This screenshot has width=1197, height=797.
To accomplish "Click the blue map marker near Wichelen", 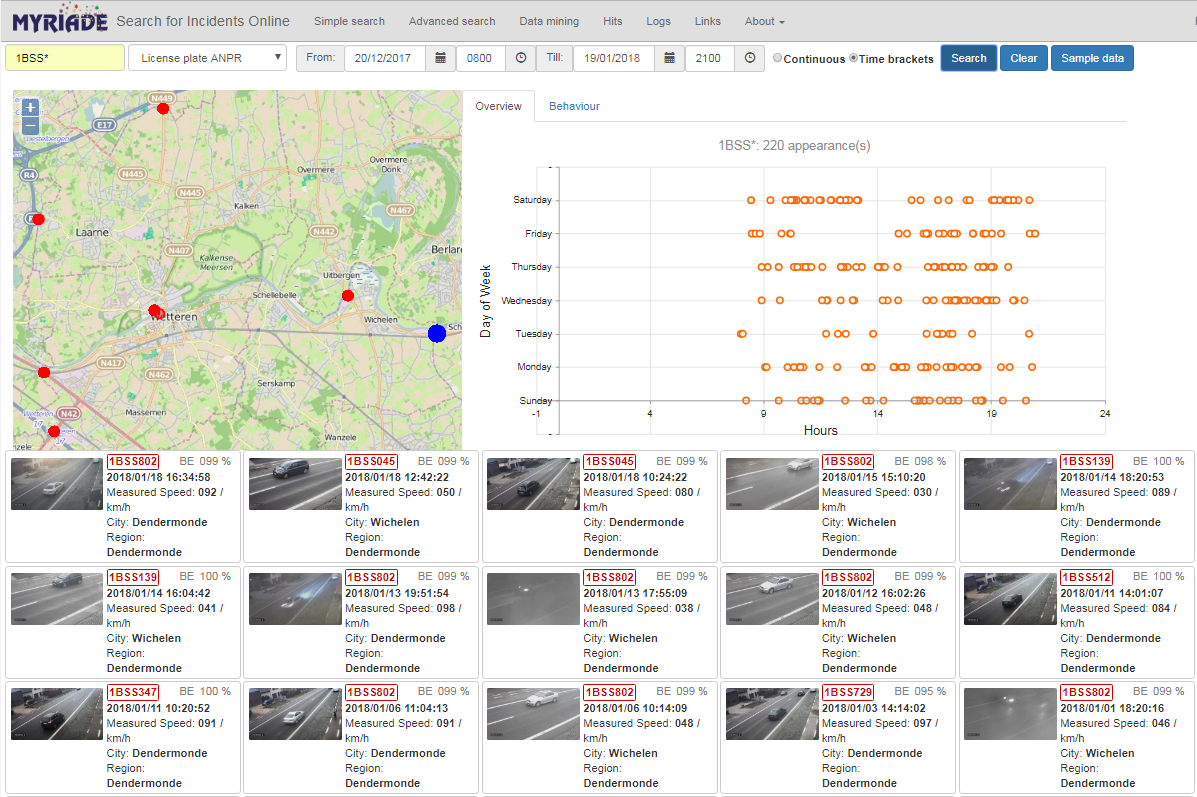I will pyautogui.click(x=437, y=334).
